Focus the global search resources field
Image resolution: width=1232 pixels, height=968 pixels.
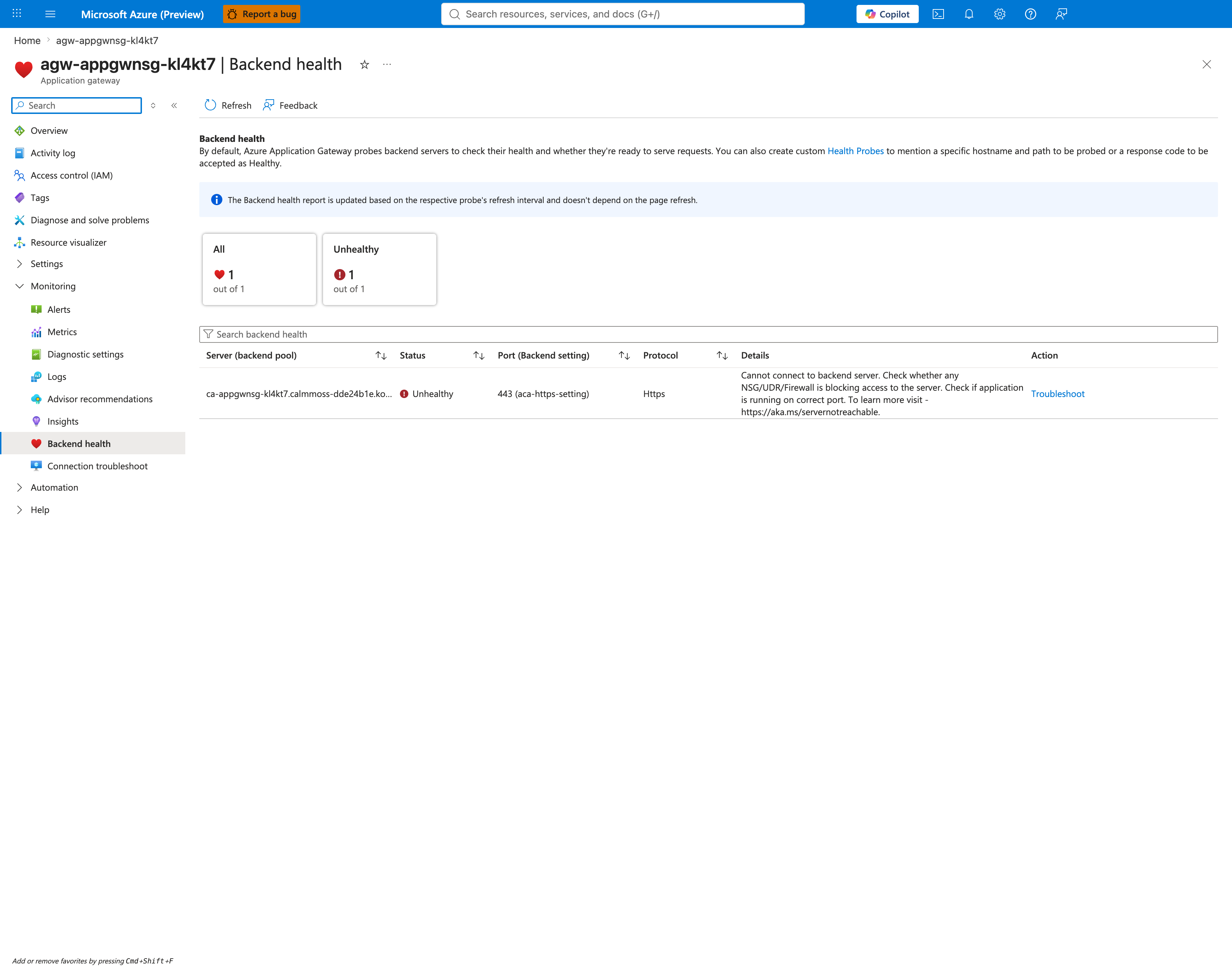(623, 14)
